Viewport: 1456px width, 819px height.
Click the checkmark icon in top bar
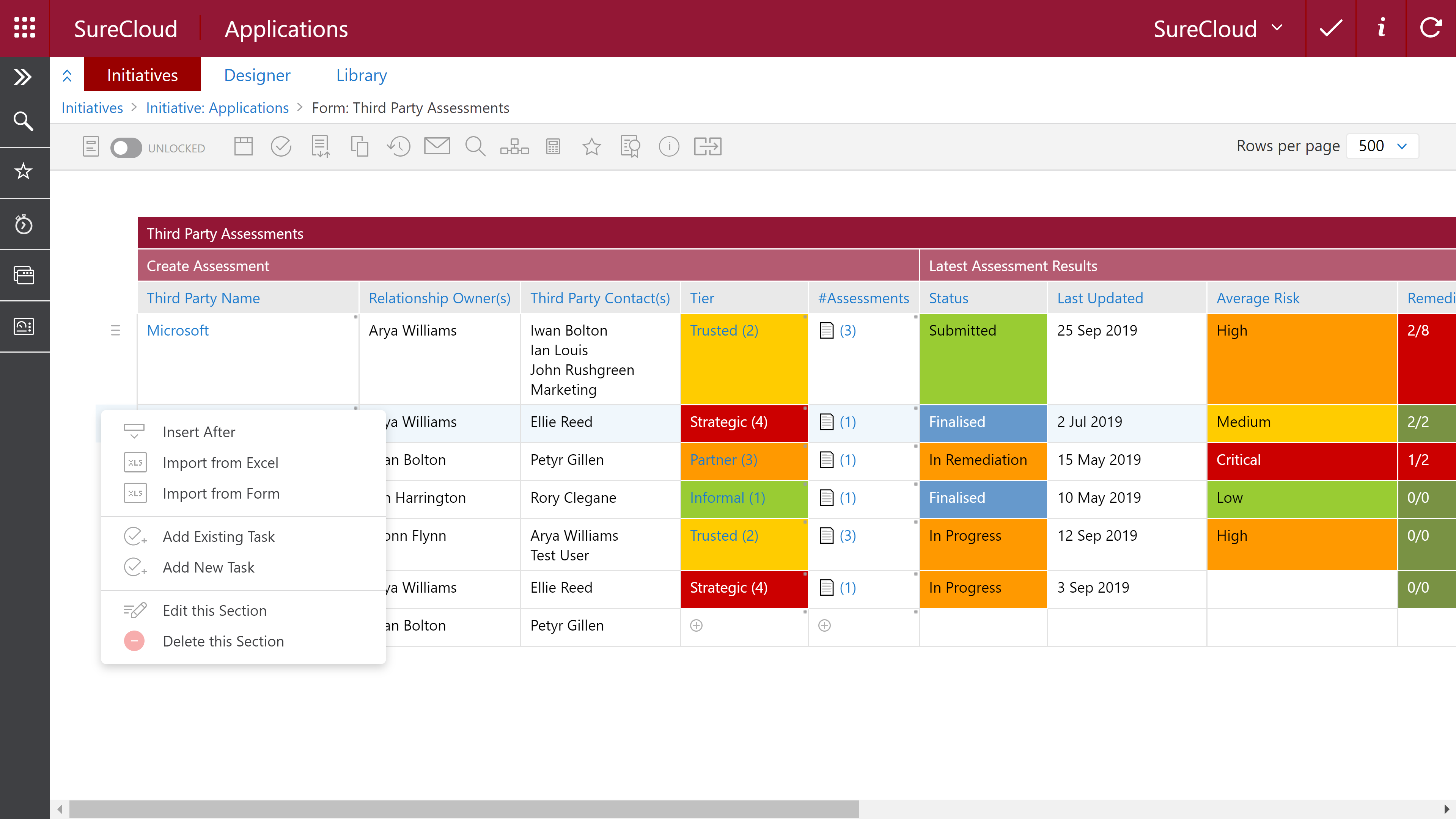pos(1330,28)
